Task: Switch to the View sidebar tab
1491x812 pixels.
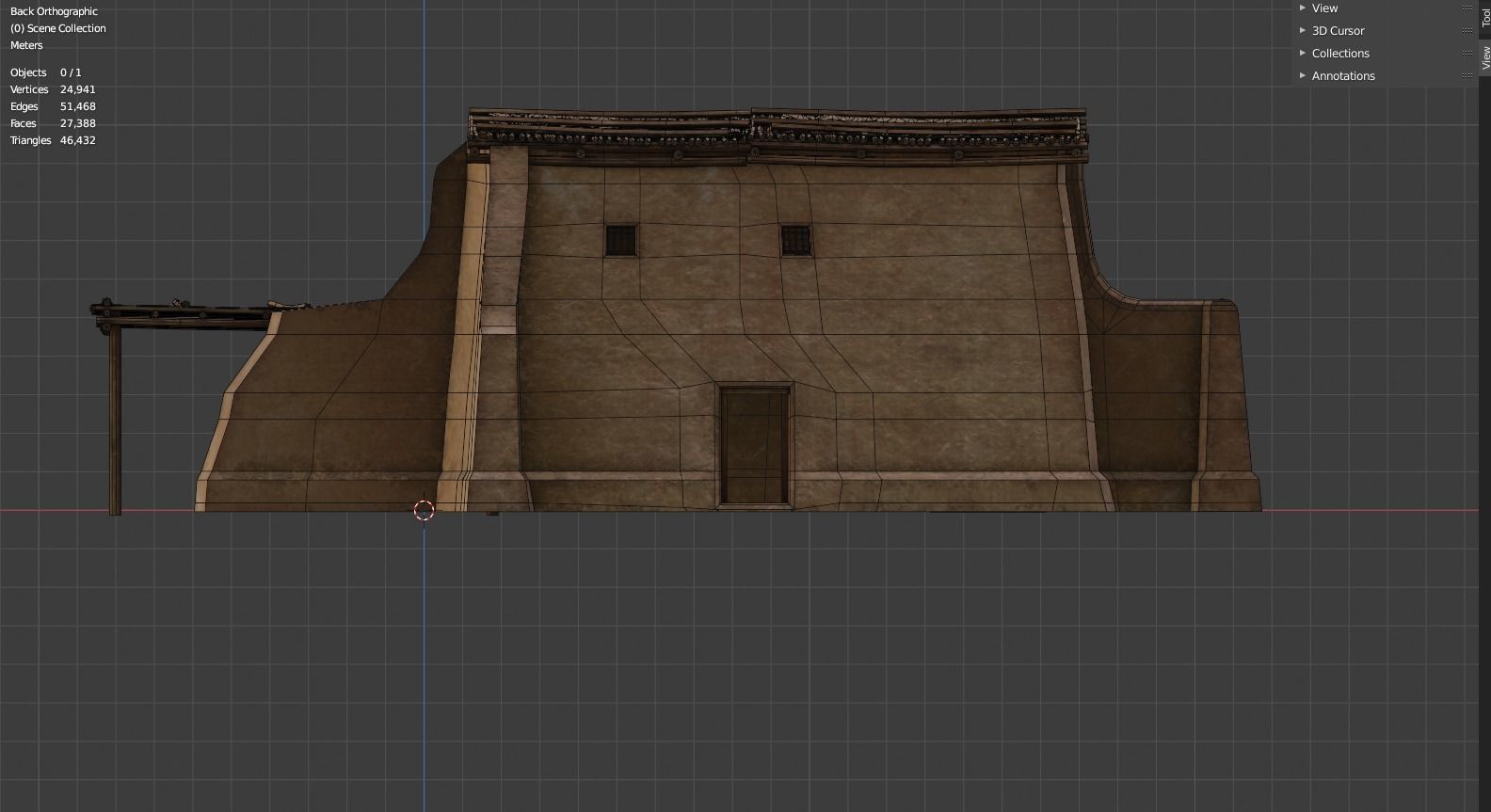Action: coord(1485,58)
